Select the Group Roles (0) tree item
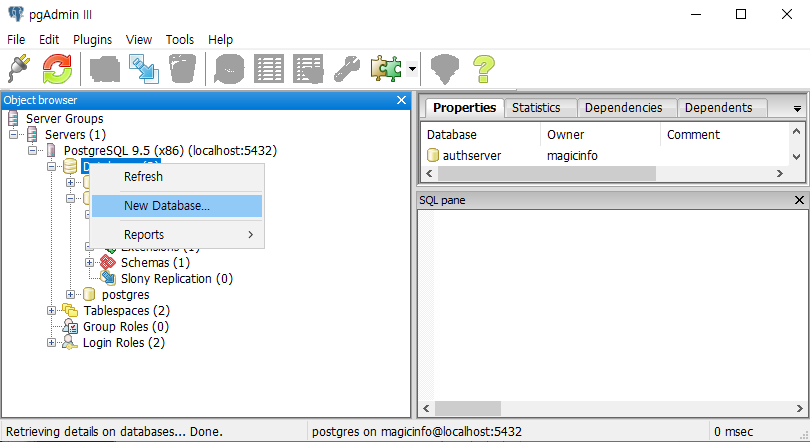Screen dimensions: 810x442 point(126,326)
